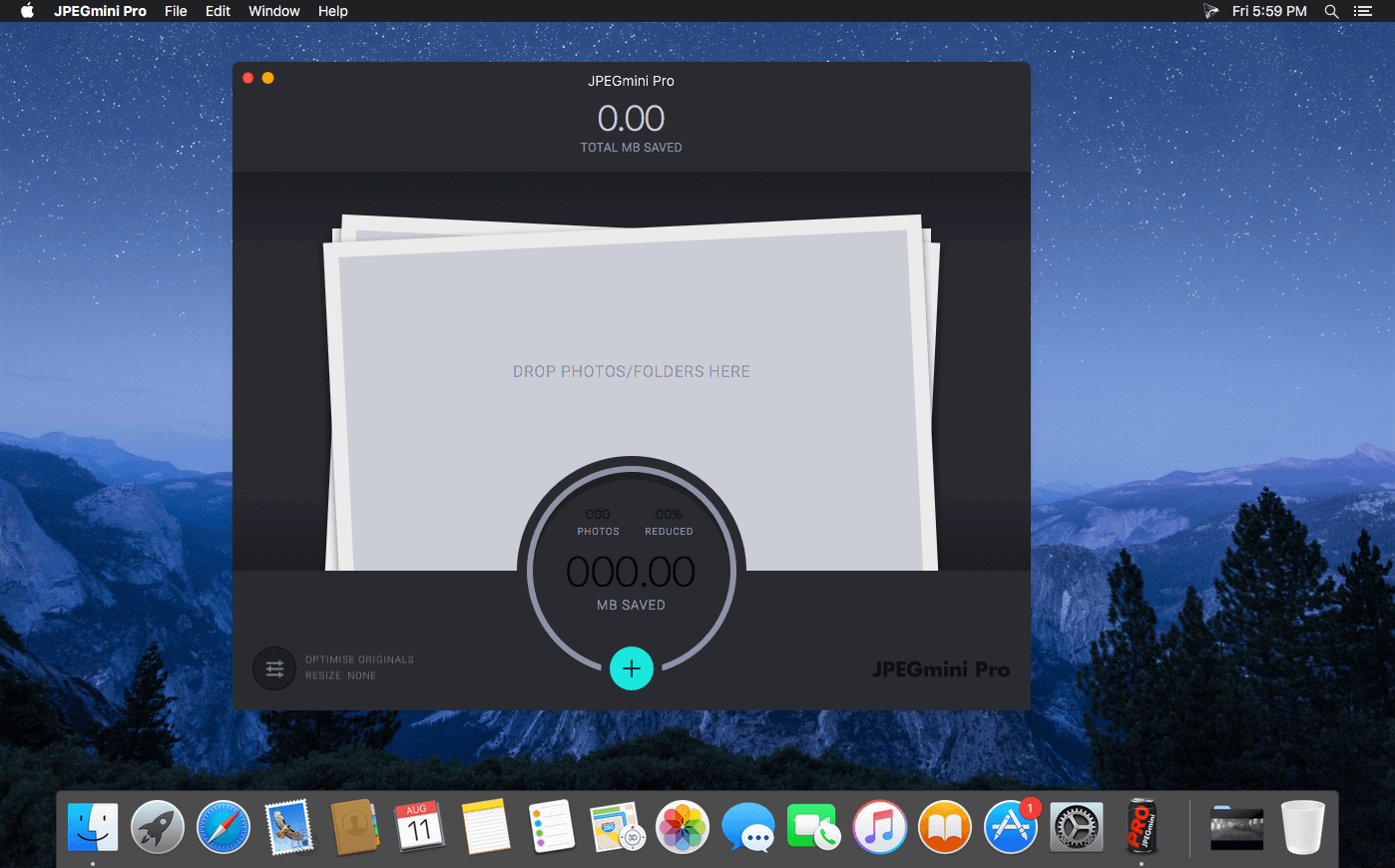The image size is (1395, 868).
Task: Open Notification Center from the menu bar
Action: pos(1362,11)
